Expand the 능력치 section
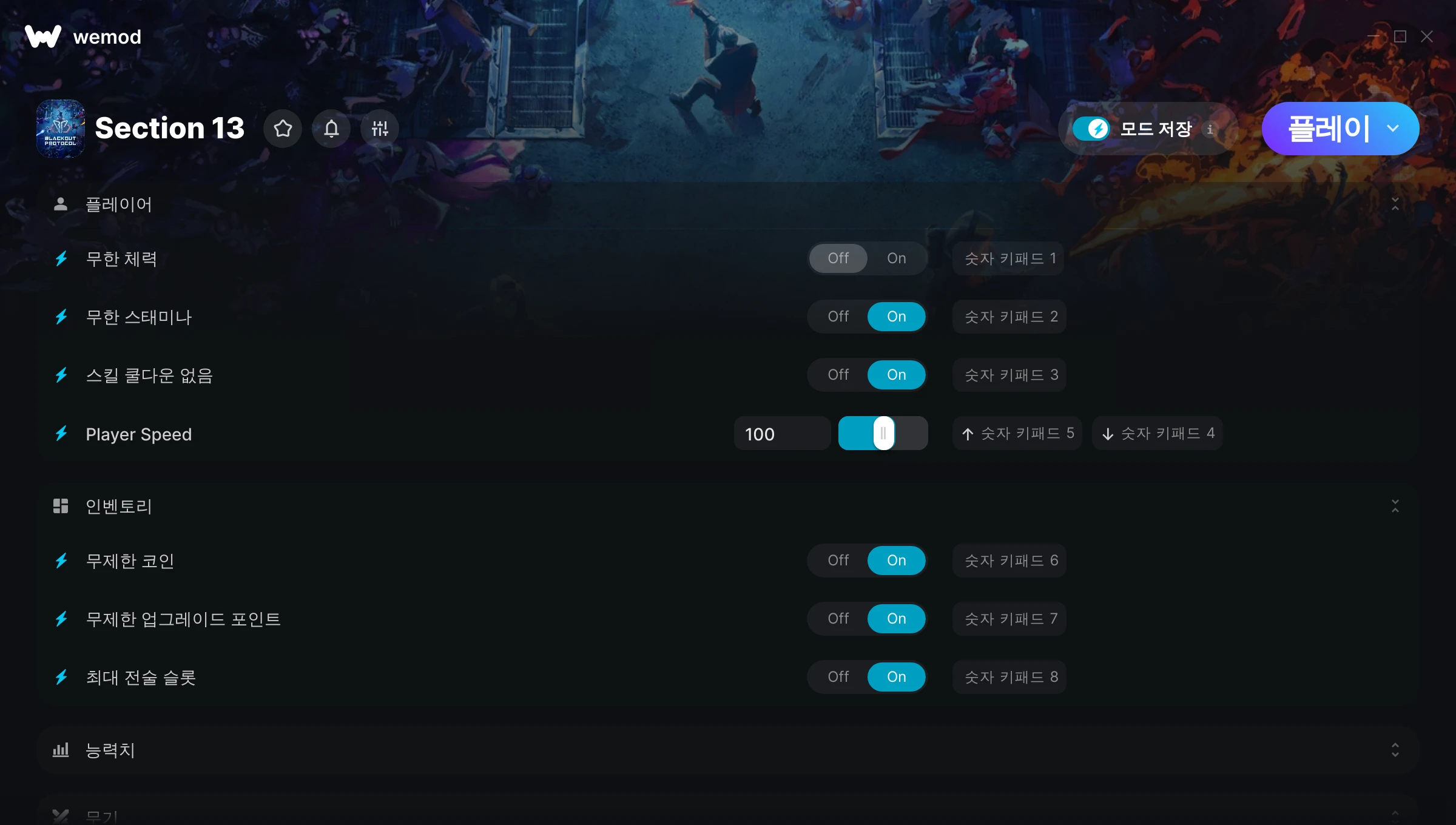1456x825 pixels. 1395,750
